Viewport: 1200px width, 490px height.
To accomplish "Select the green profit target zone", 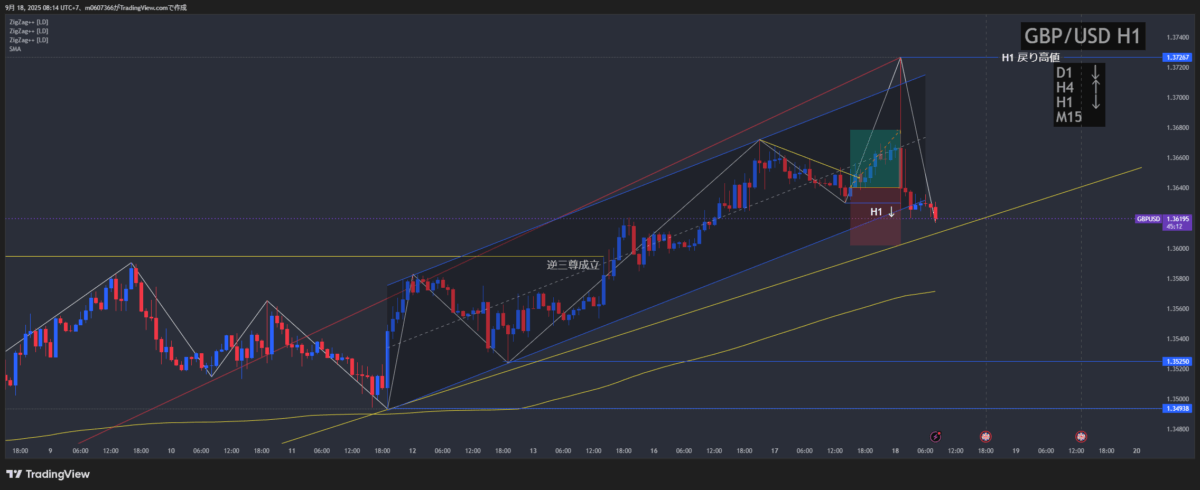I will [x=875, y=158].
